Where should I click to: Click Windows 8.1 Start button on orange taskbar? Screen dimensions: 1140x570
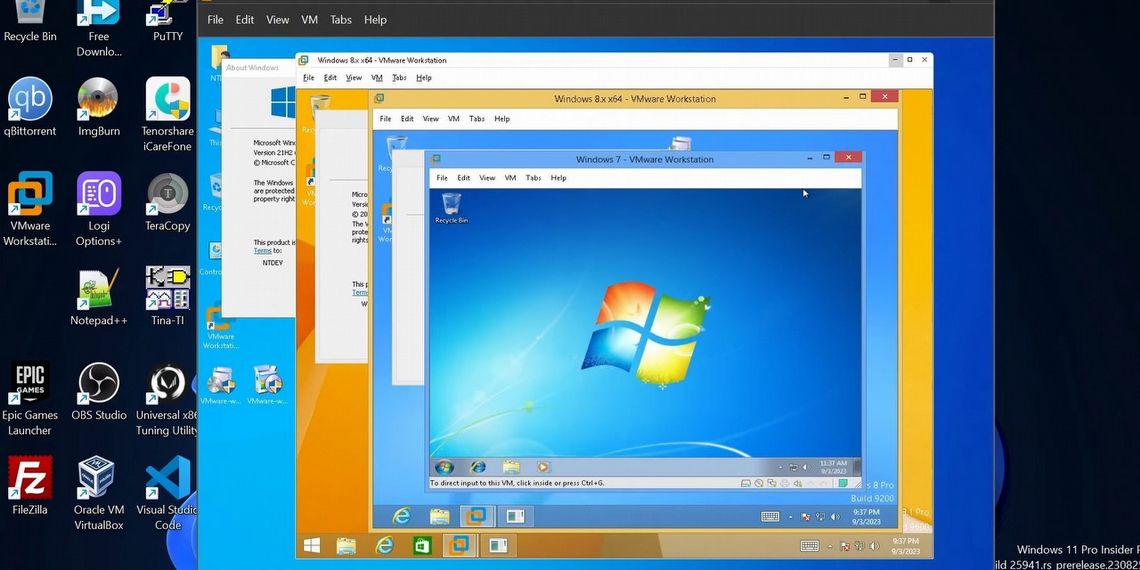[x=313, y=545]
